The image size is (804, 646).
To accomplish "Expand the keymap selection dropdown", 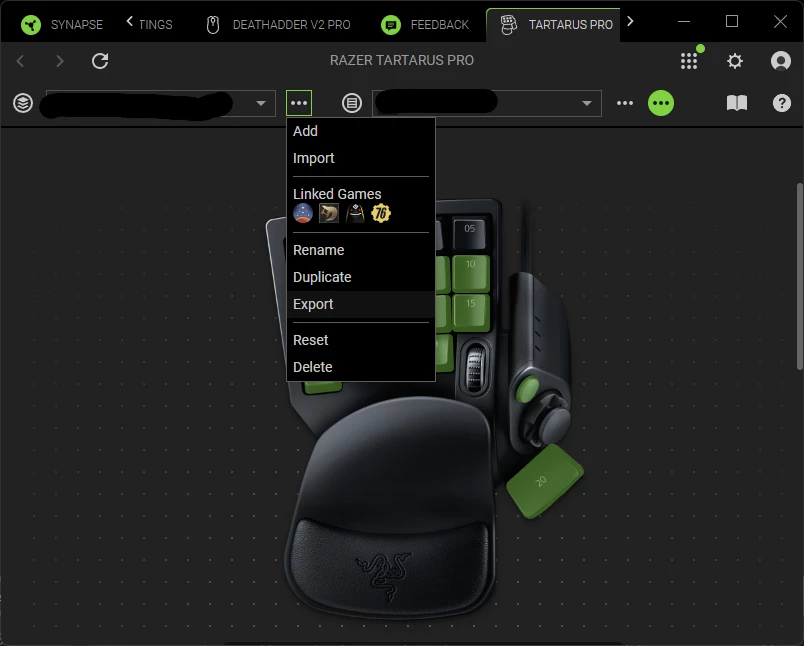I will tap(587, 103).
